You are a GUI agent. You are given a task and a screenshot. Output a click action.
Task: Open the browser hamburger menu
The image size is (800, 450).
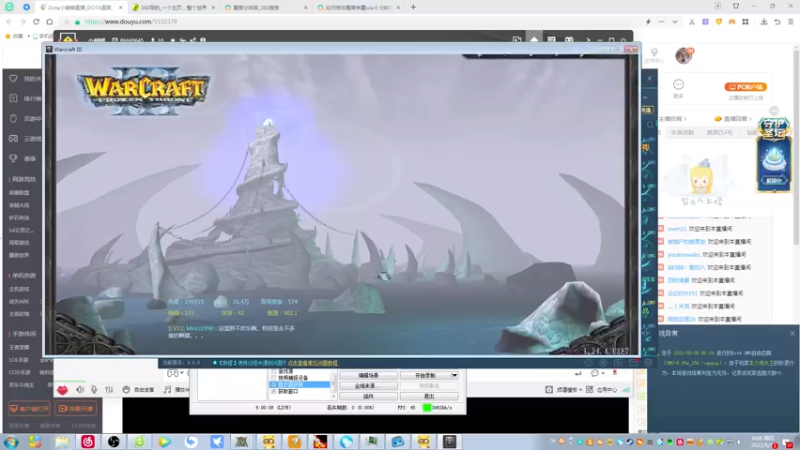[790, 22]
